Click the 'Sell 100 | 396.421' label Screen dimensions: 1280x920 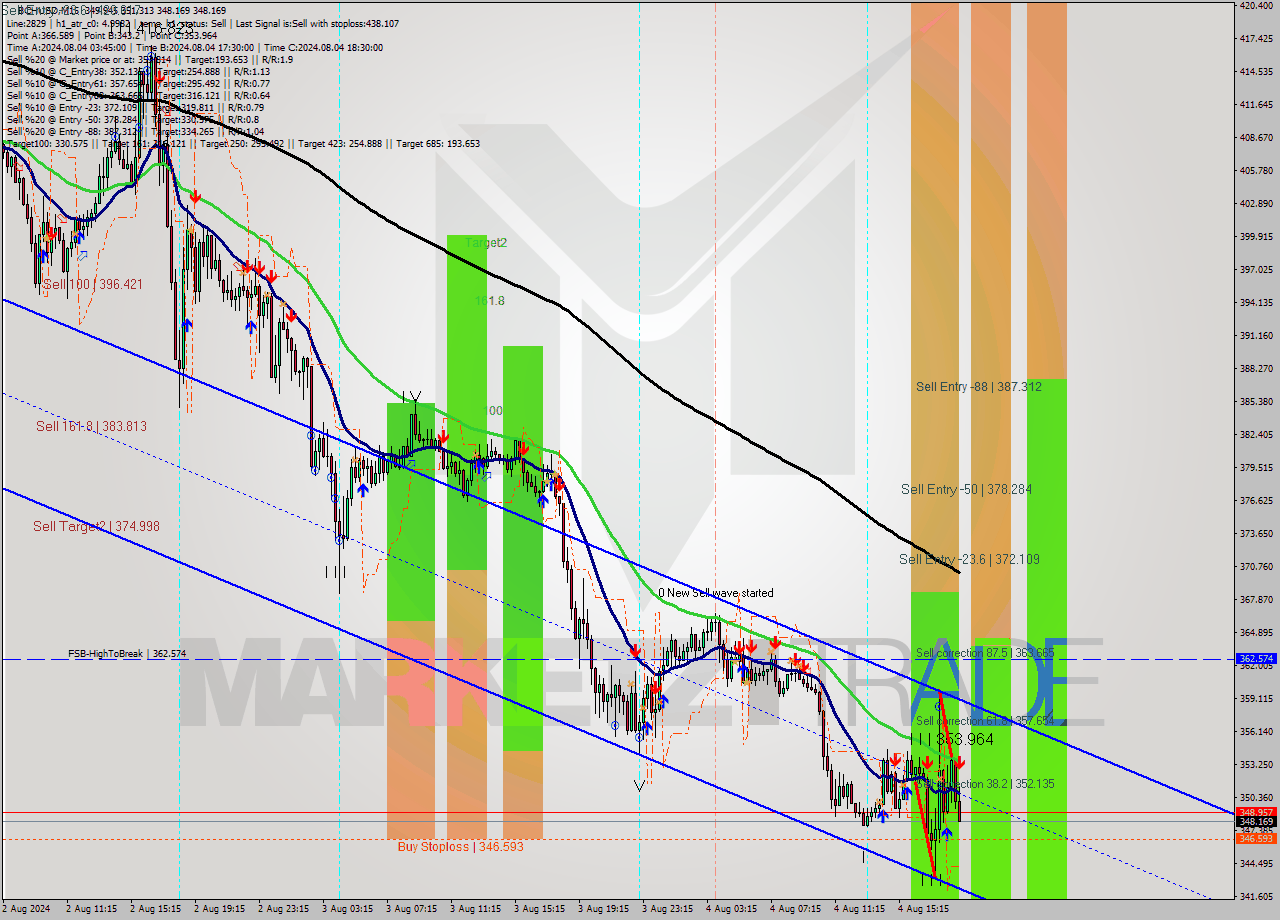93,284
